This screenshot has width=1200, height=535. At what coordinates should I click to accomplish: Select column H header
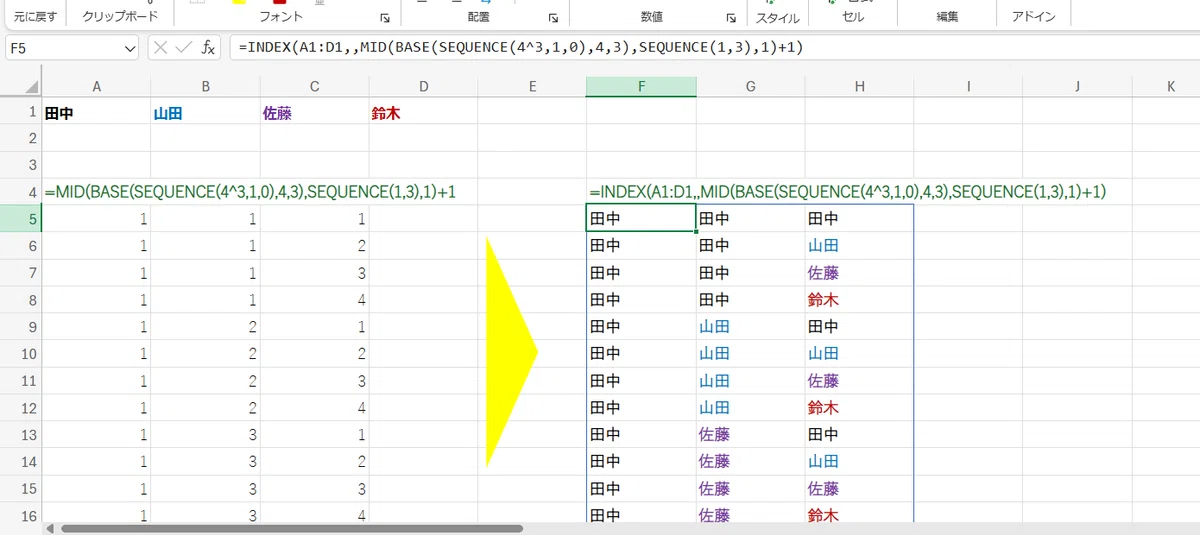coord(859,87)
